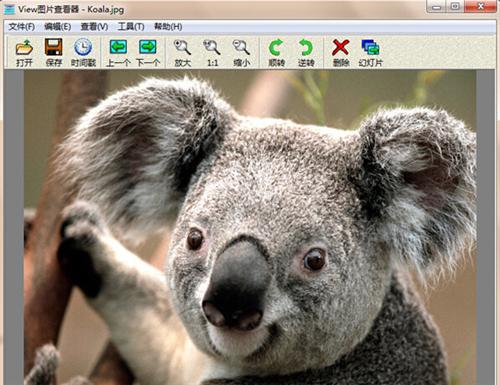Maximize the View图片查看器 window

click(x=455, y=6)
